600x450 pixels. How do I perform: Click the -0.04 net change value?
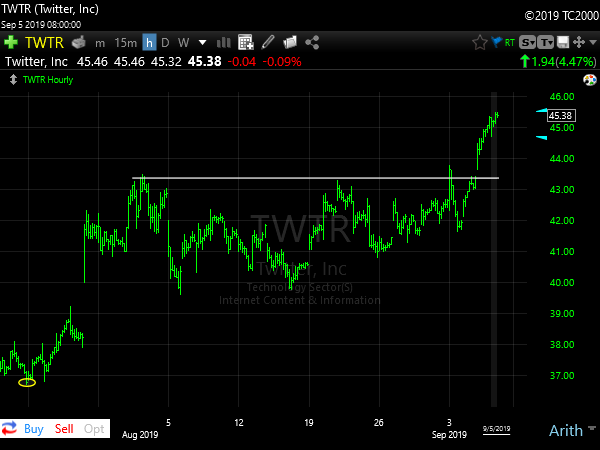241,62
